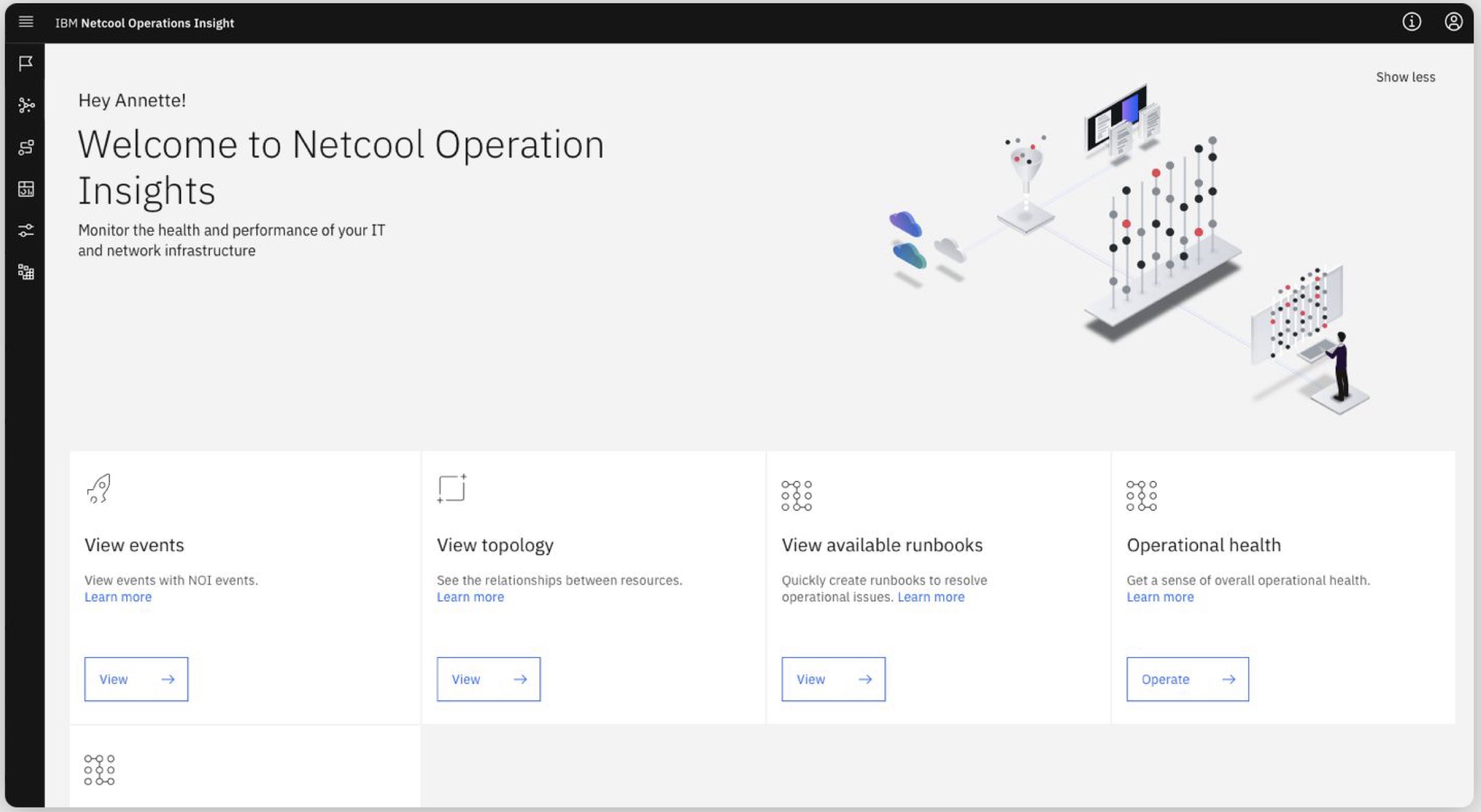Click the View button under available runbooks
Image resolution: width=1481 pixels, height=812 pixels.
pos(834,679)
